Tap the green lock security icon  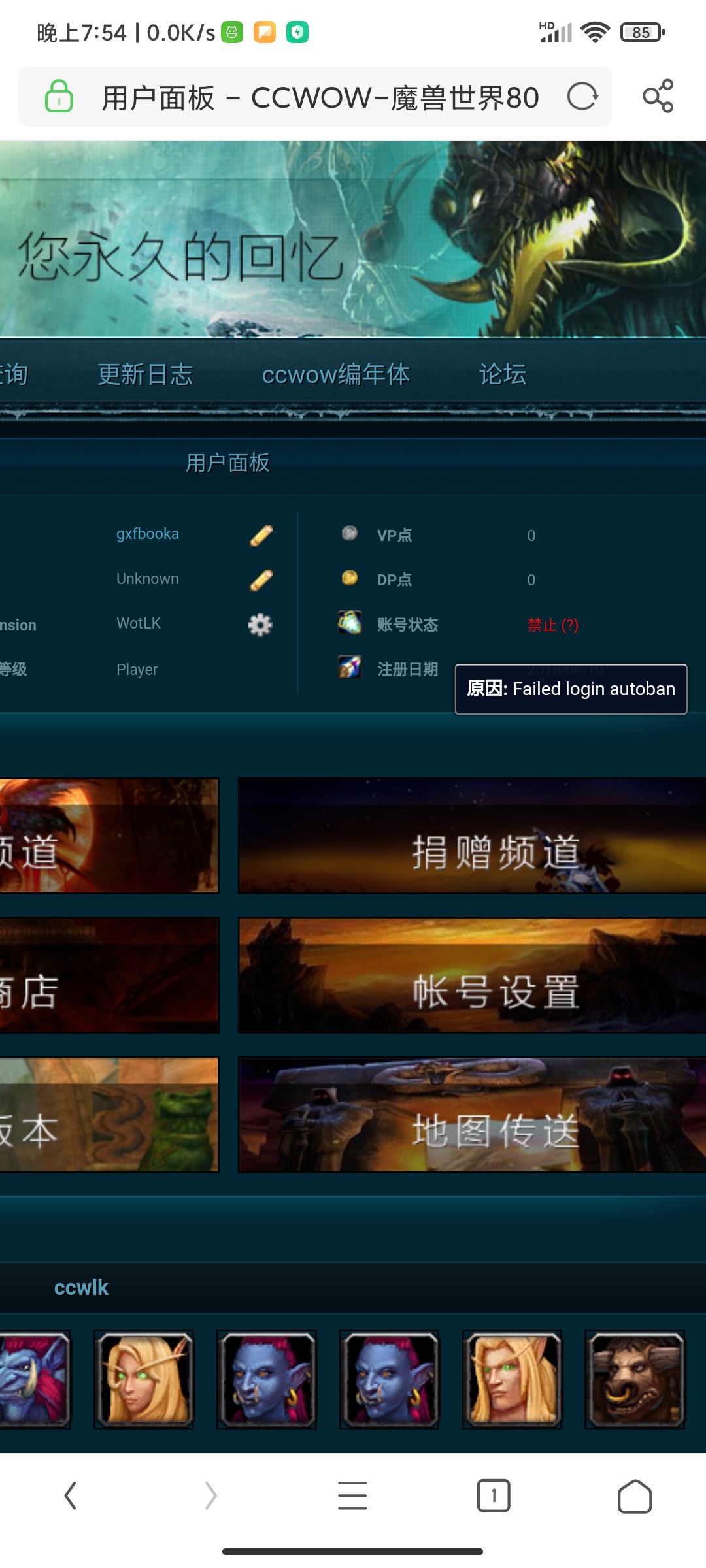pos(59,97)
